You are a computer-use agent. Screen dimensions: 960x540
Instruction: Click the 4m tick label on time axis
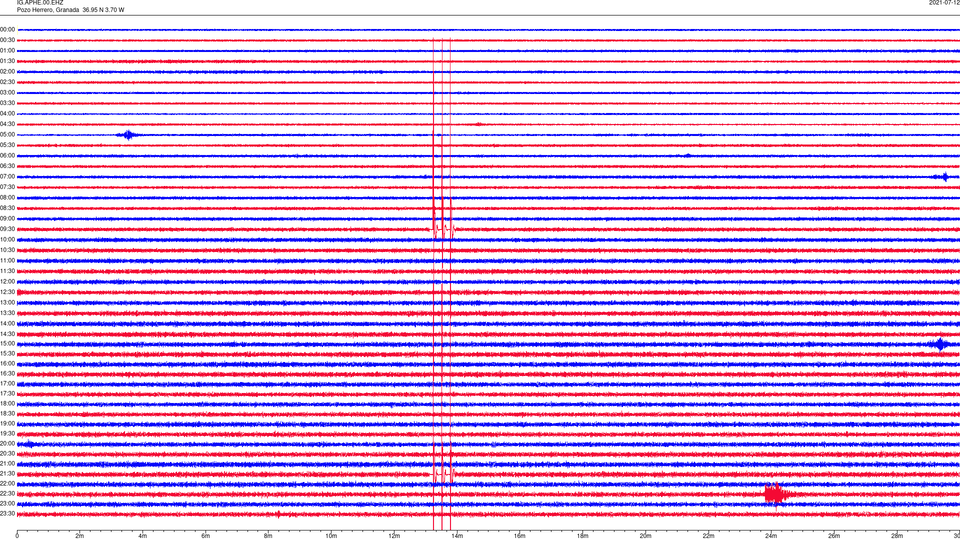pyautogui.click(x=143, y=536)
